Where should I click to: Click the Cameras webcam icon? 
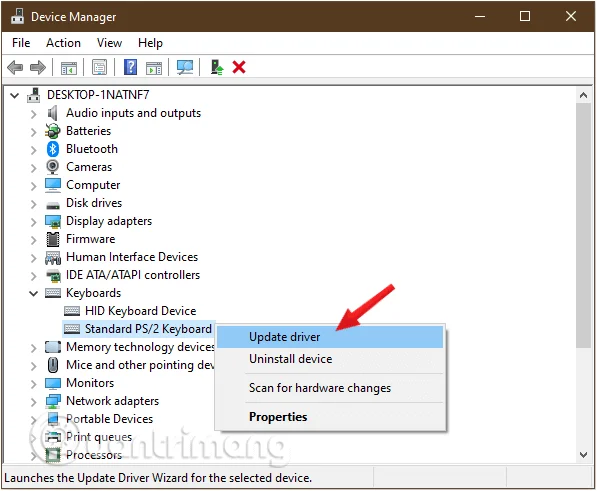coord(53,167)
